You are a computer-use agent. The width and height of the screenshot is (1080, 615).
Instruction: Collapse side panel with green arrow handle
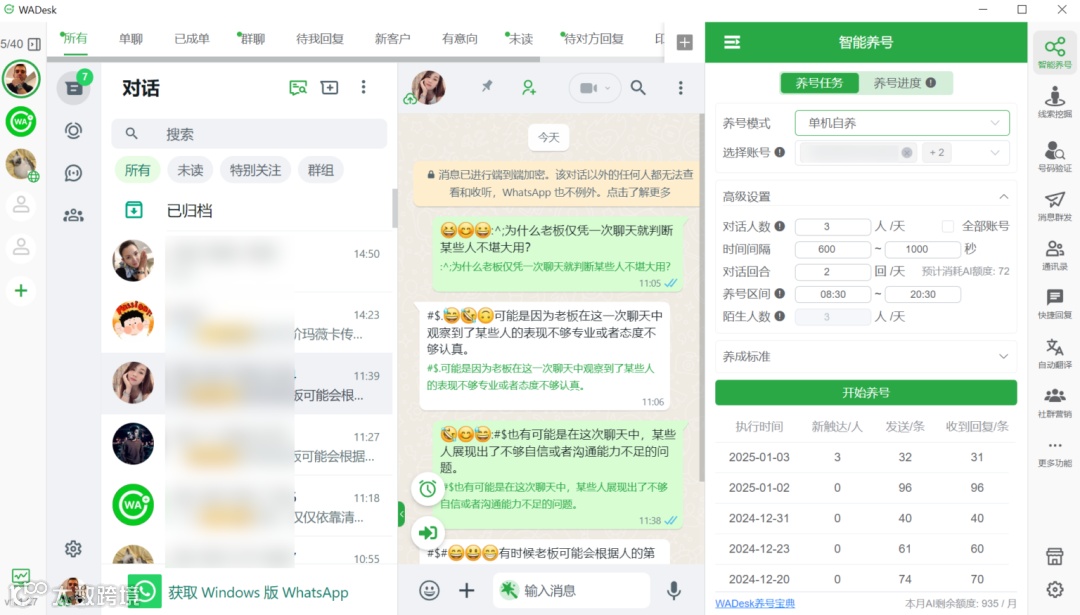pos(402,514)
